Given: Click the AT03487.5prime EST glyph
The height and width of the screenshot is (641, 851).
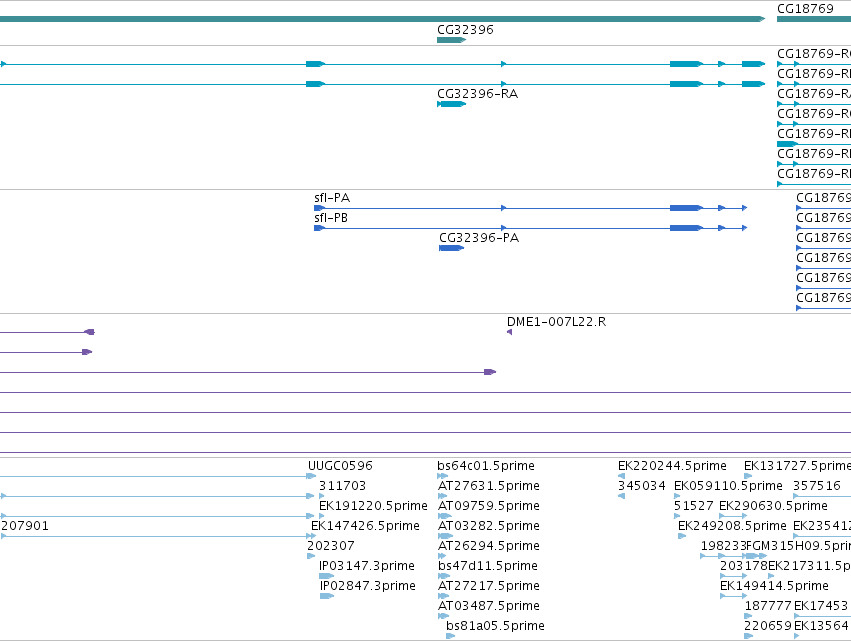Looking at the screenshot, I should pos(443,616).
